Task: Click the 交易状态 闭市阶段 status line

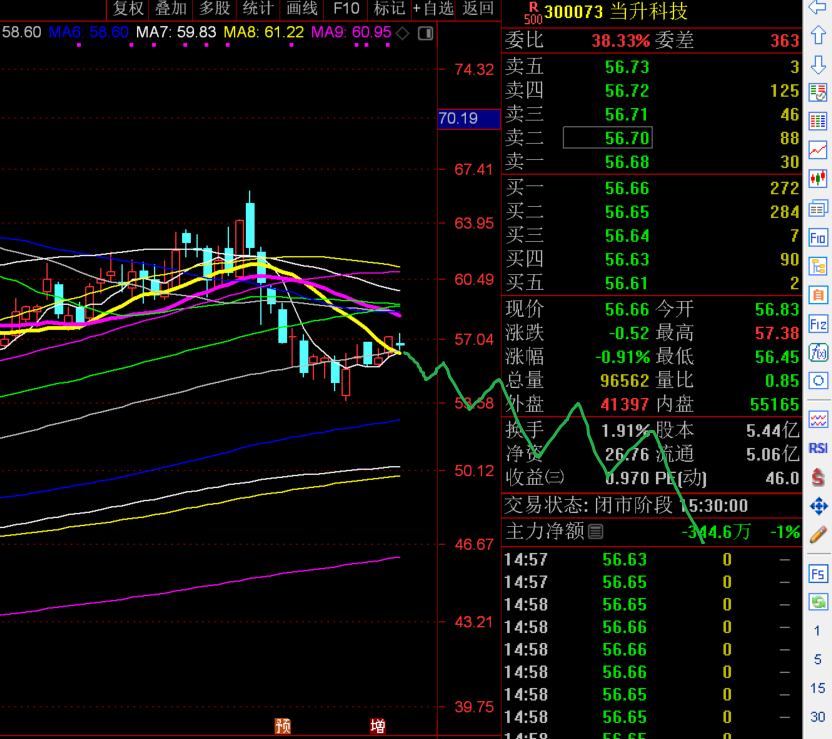Action: coord(626,506)
